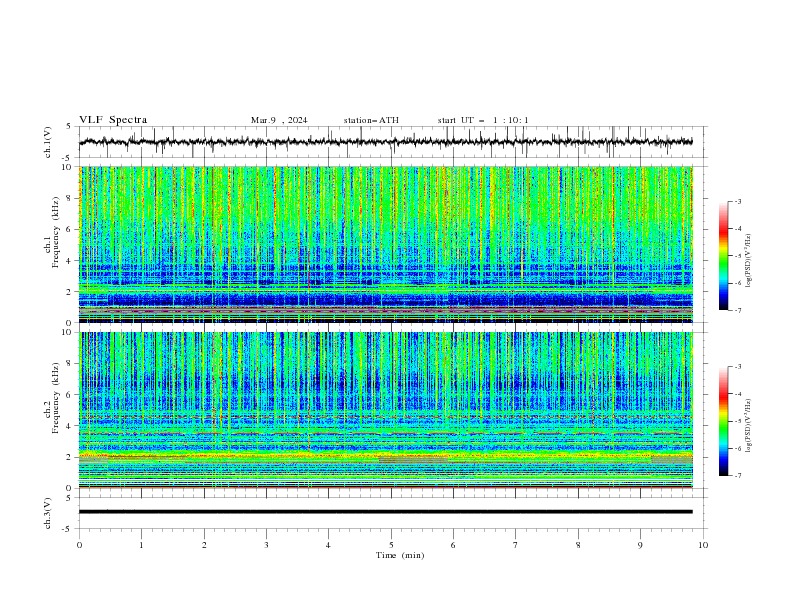The height and width of the screenshot is (612, 792).
Task: Select the "start UT = 1 :10: 1" text
Action: pyautogui.click(x=483, y=120)
